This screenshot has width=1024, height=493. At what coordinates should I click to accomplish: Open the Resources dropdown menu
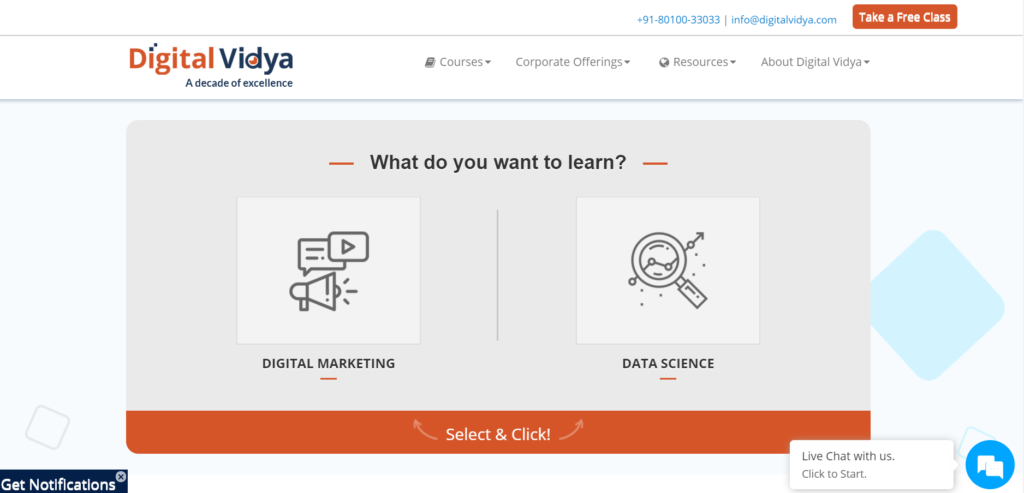(x=697, y=62)
